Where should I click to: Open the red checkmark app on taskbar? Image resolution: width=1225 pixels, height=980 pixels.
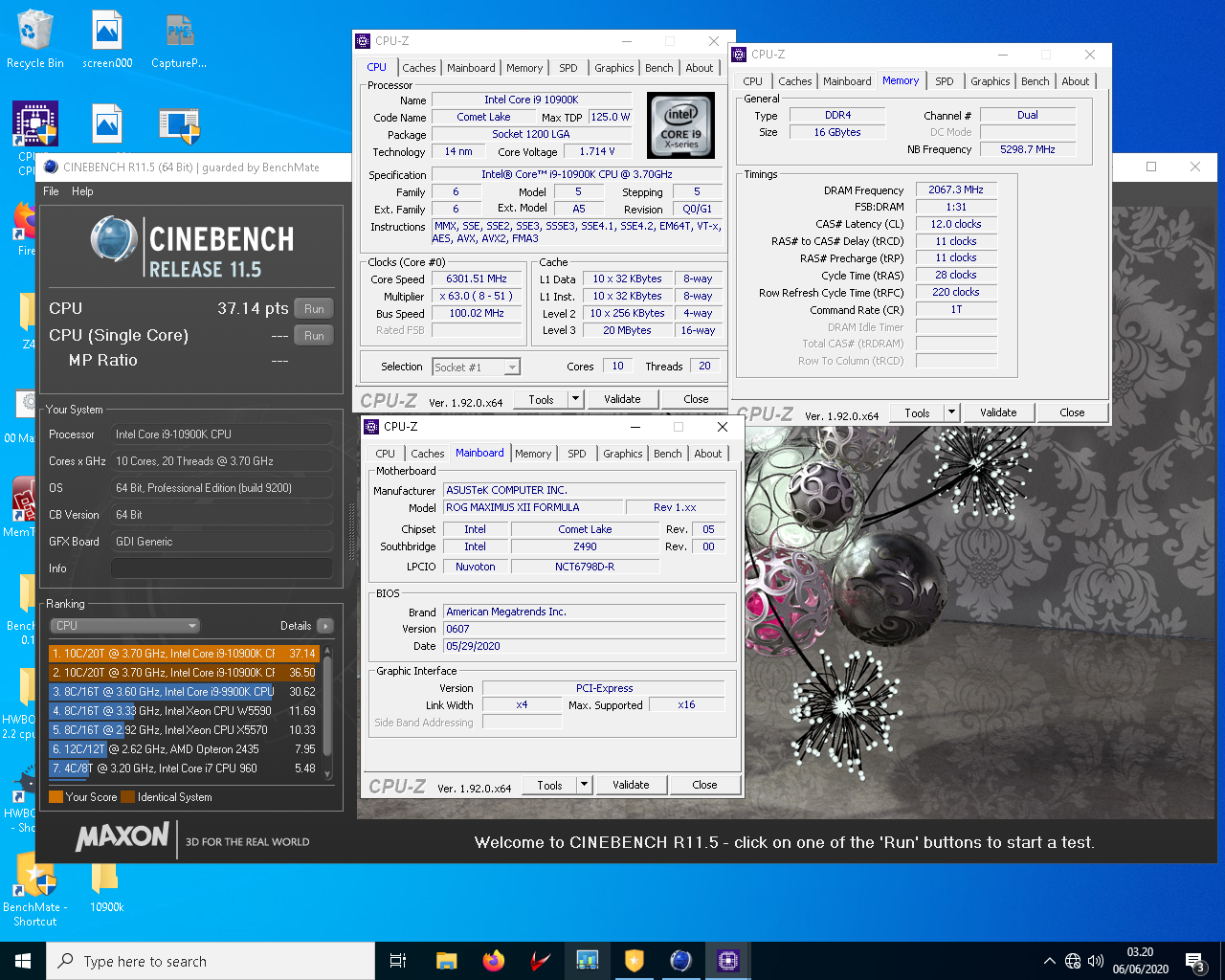tap(540, 961)
